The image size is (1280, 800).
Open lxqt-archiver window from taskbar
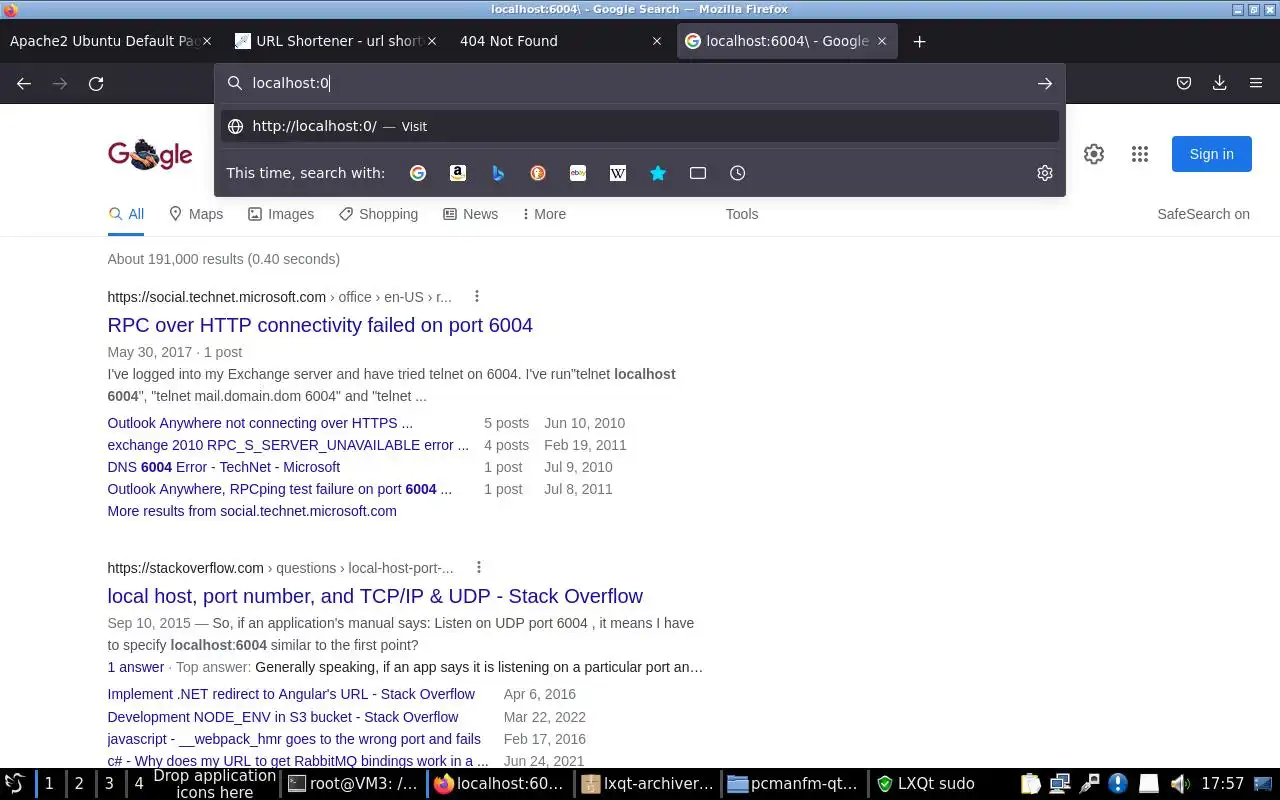pyautogui.click(x=648, y=784)
